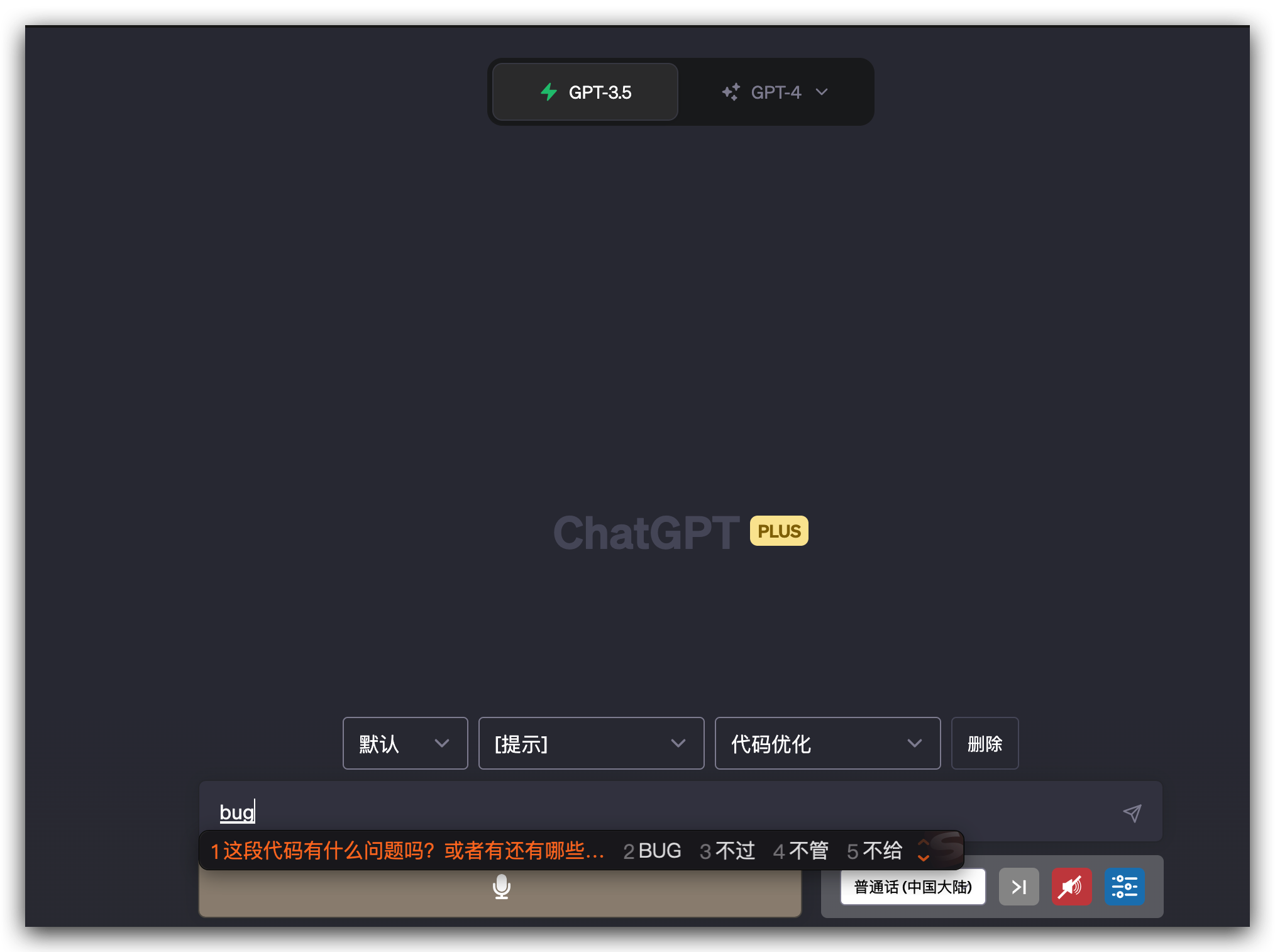Screen dimensions: 1275x952
Task: Switch to the GPT-4 model tab
Action: (775, 92)
